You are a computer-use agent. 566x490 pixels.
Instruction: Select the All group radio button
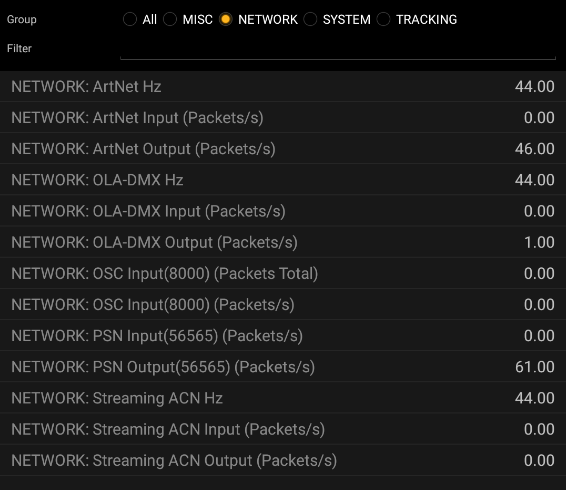pyautogui.click(x=130, y=19)
